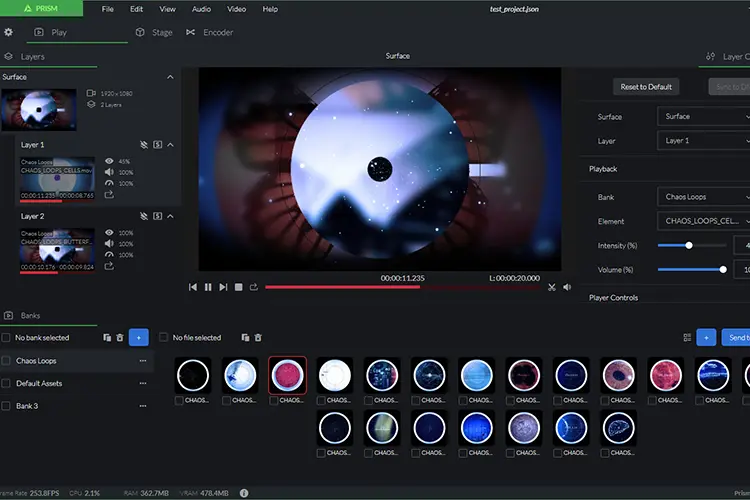Image resolution: width=750 pixels, height=500 pixels.
Task: Delete selected bank with trash icon
Action: click(120, 338)
